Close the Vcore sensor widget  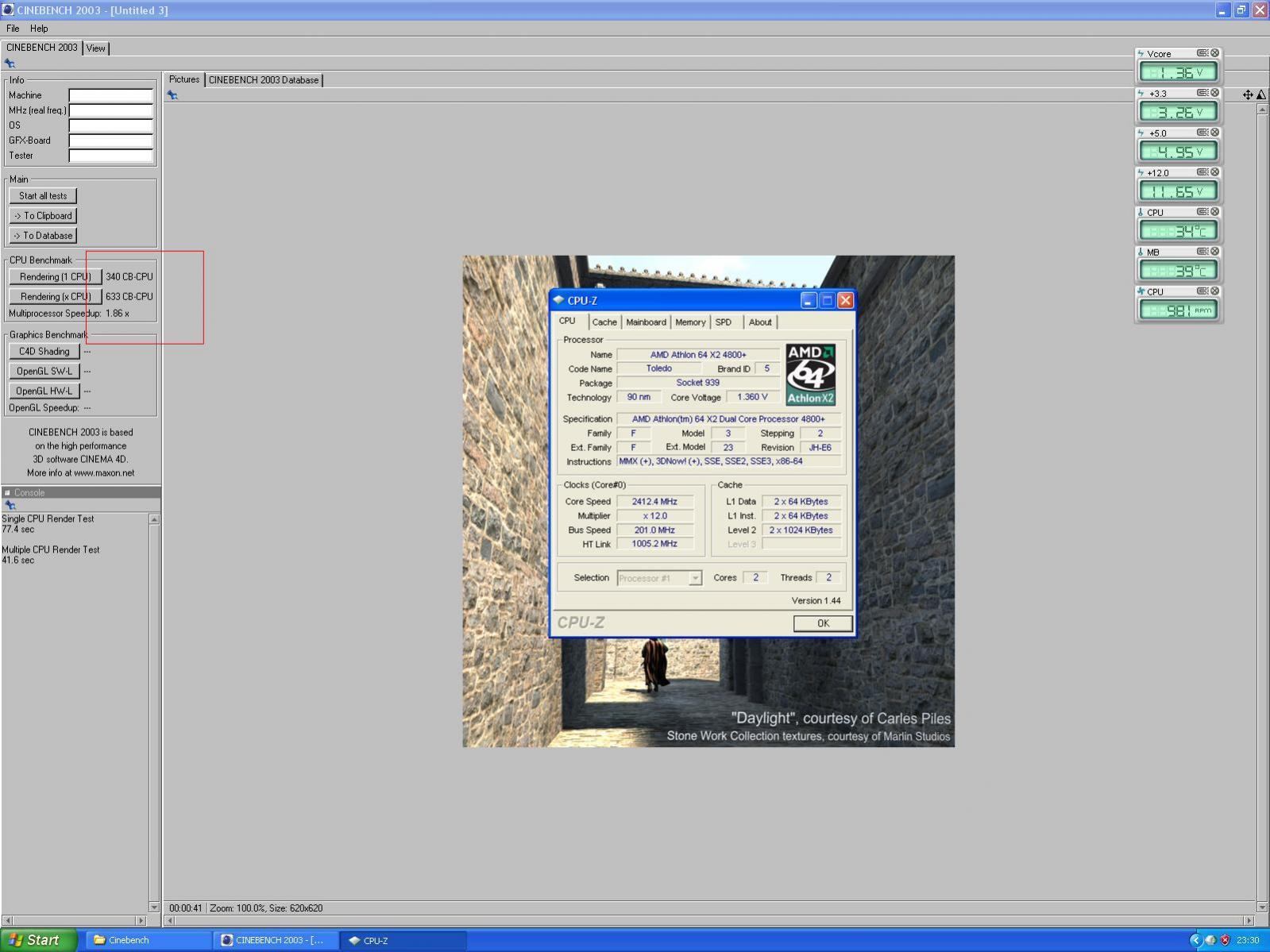pyautogui.click(x=1214, y=53)
